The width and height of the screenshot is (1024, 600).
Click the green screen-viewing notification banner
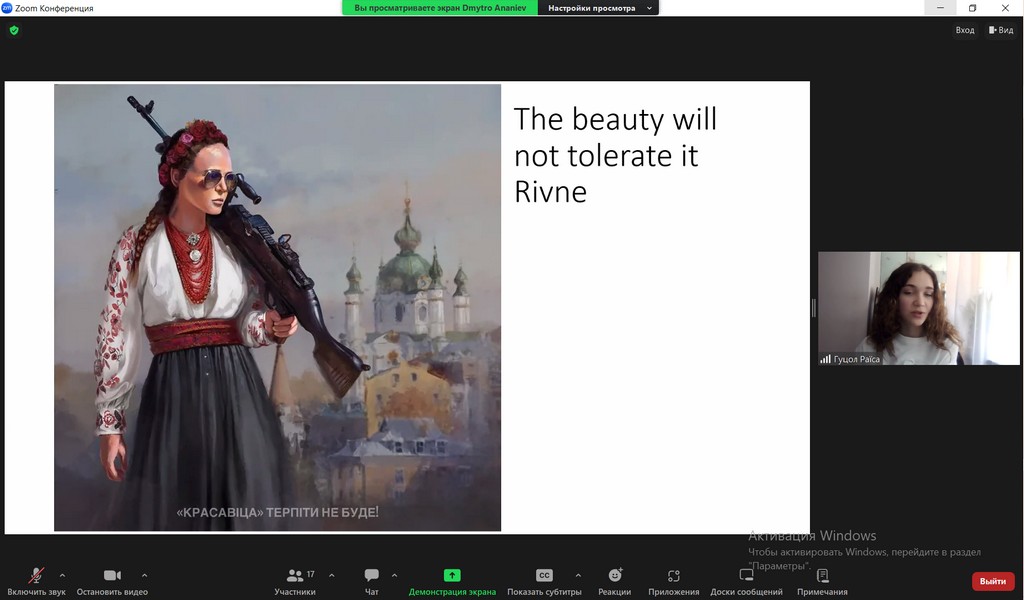pos(440,8)
